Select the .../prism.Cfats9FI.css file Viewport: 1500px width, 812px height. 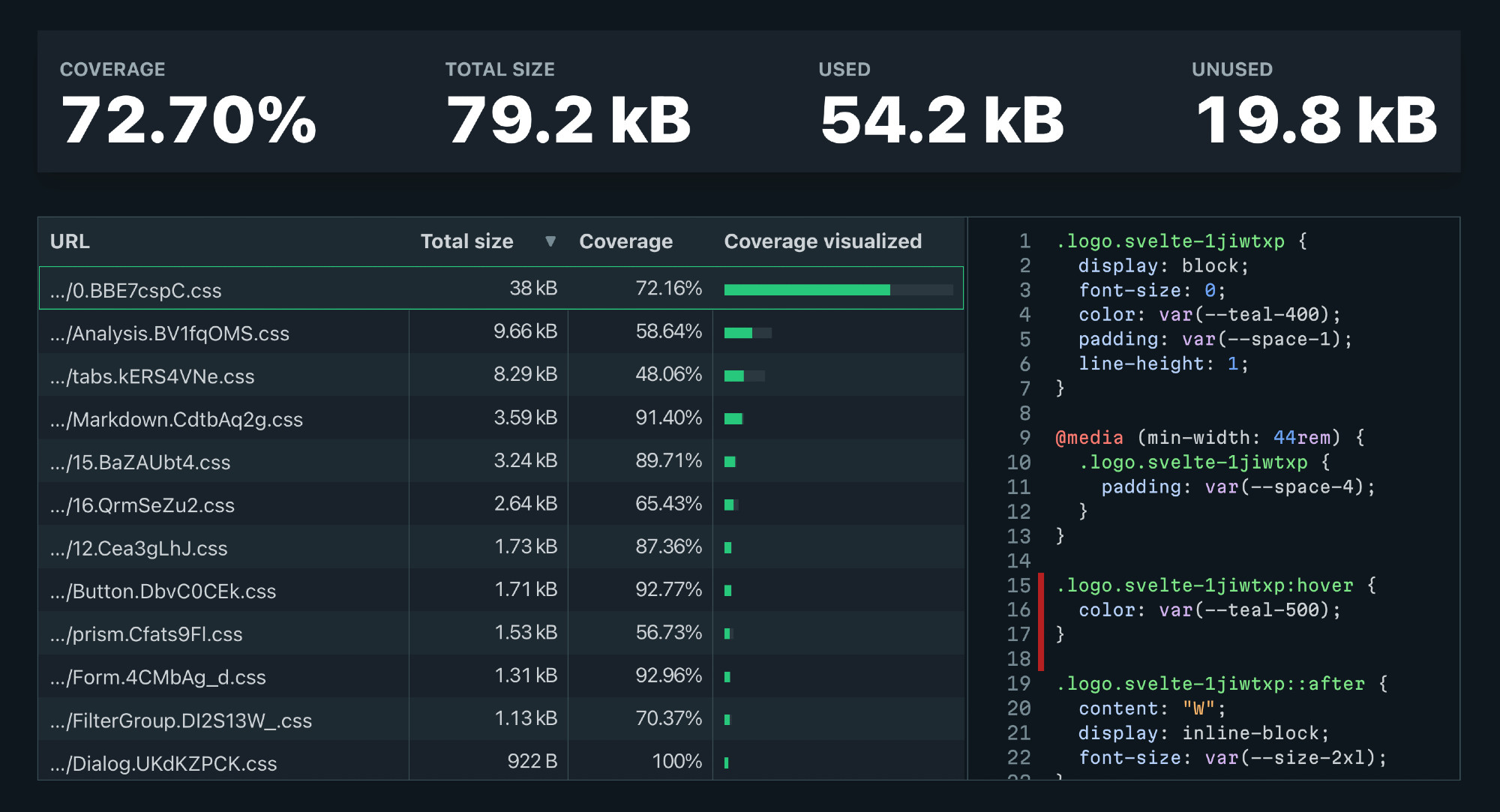(146, 634)
